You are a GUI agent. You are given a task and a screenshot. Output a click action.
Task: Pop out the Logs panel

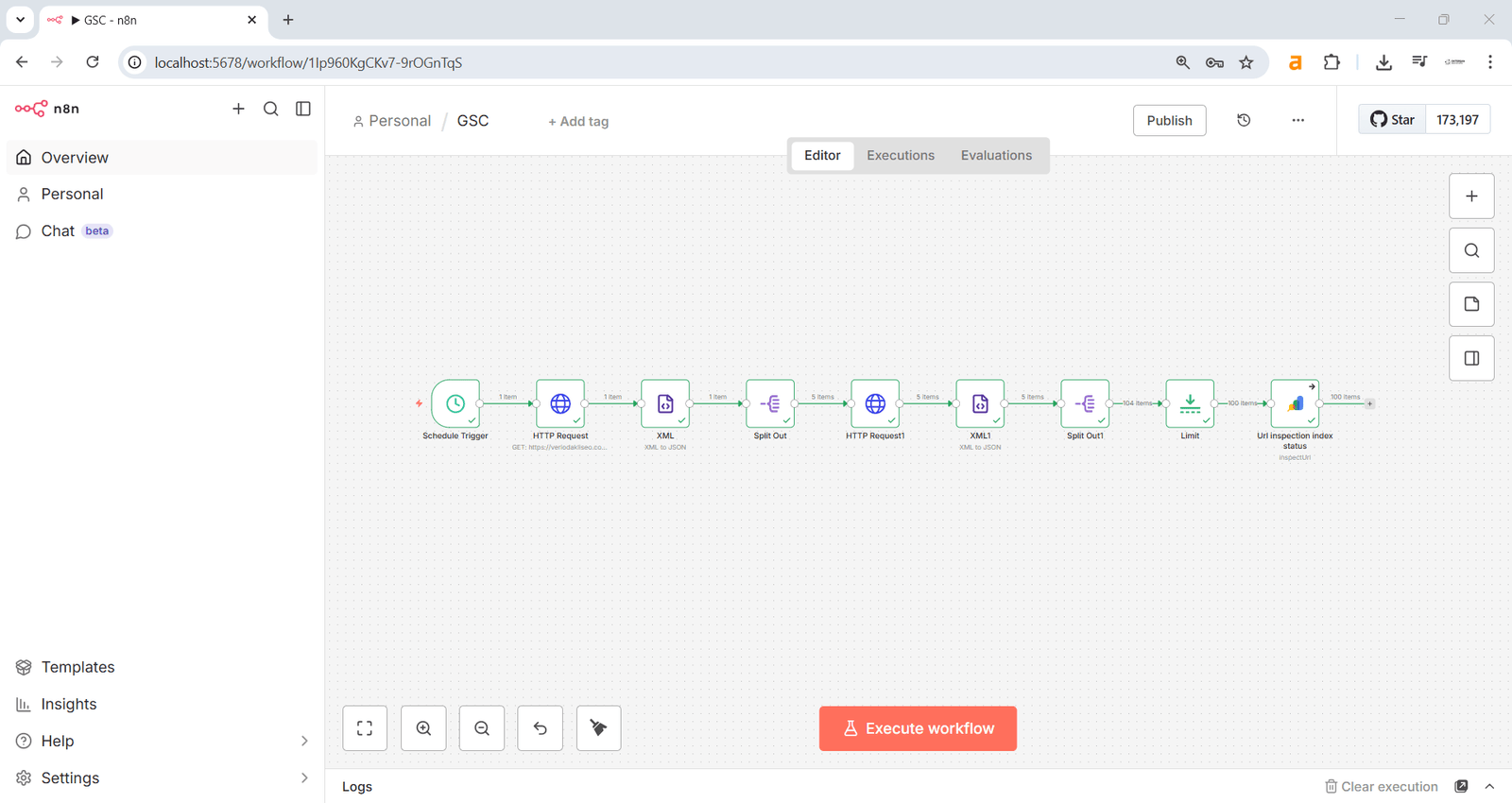pos(1461,786)
